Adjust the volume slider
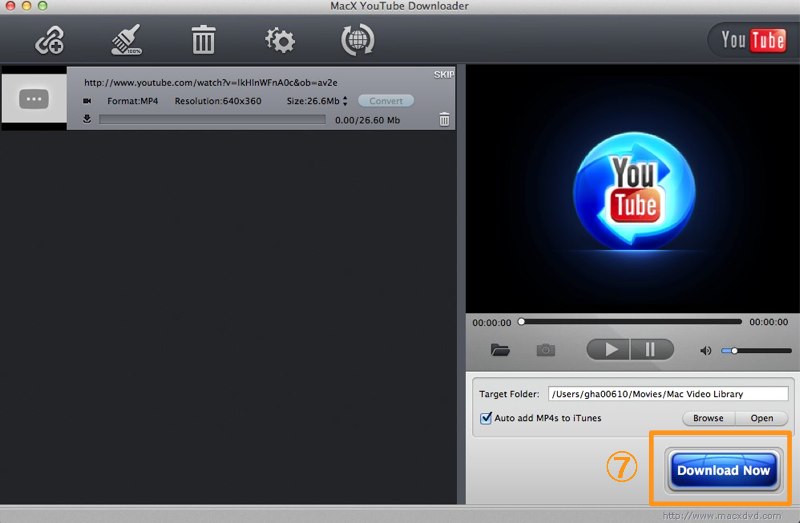 pos(756,351)
